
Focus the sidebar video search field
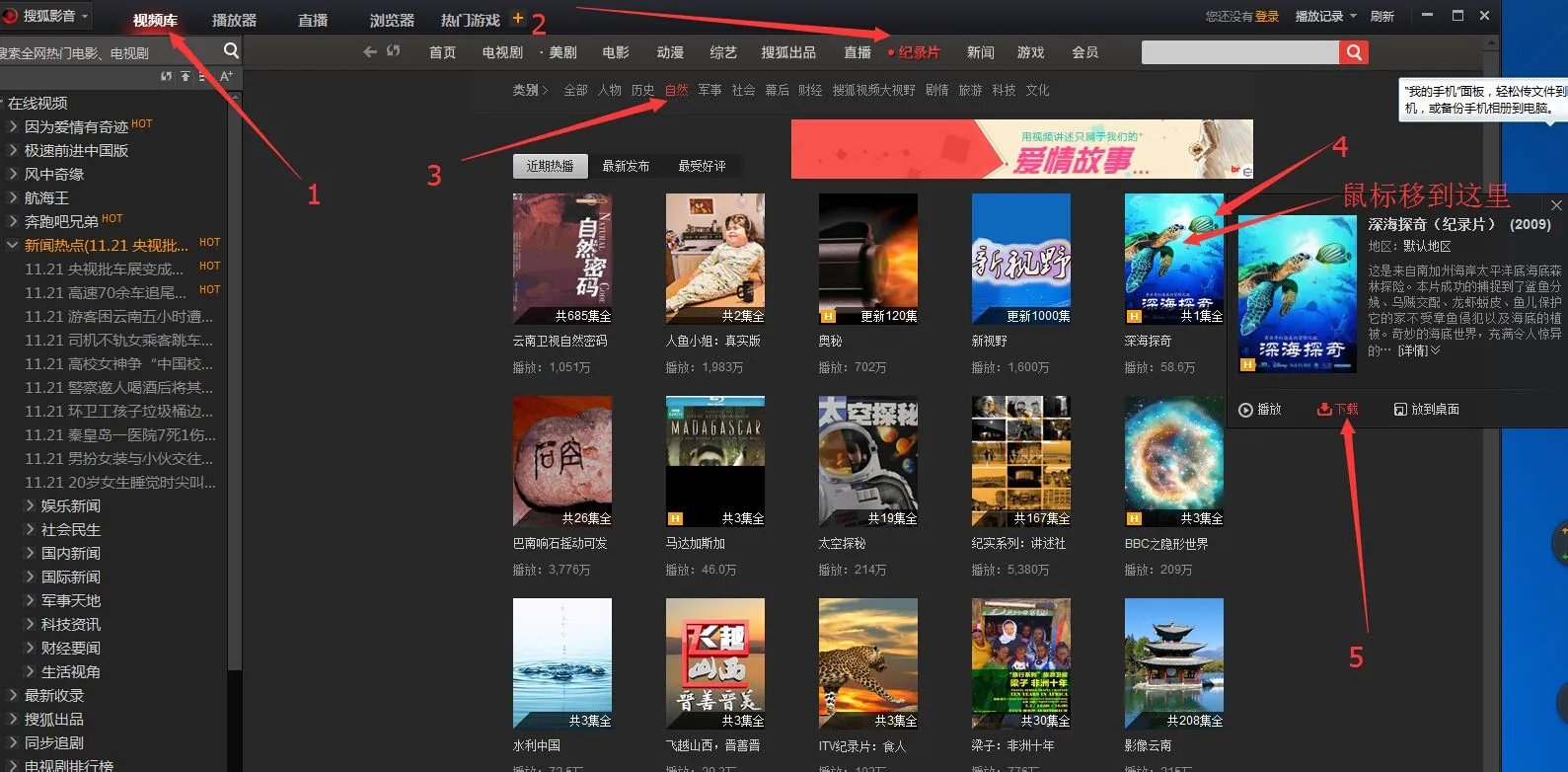[x=109, y=52]
